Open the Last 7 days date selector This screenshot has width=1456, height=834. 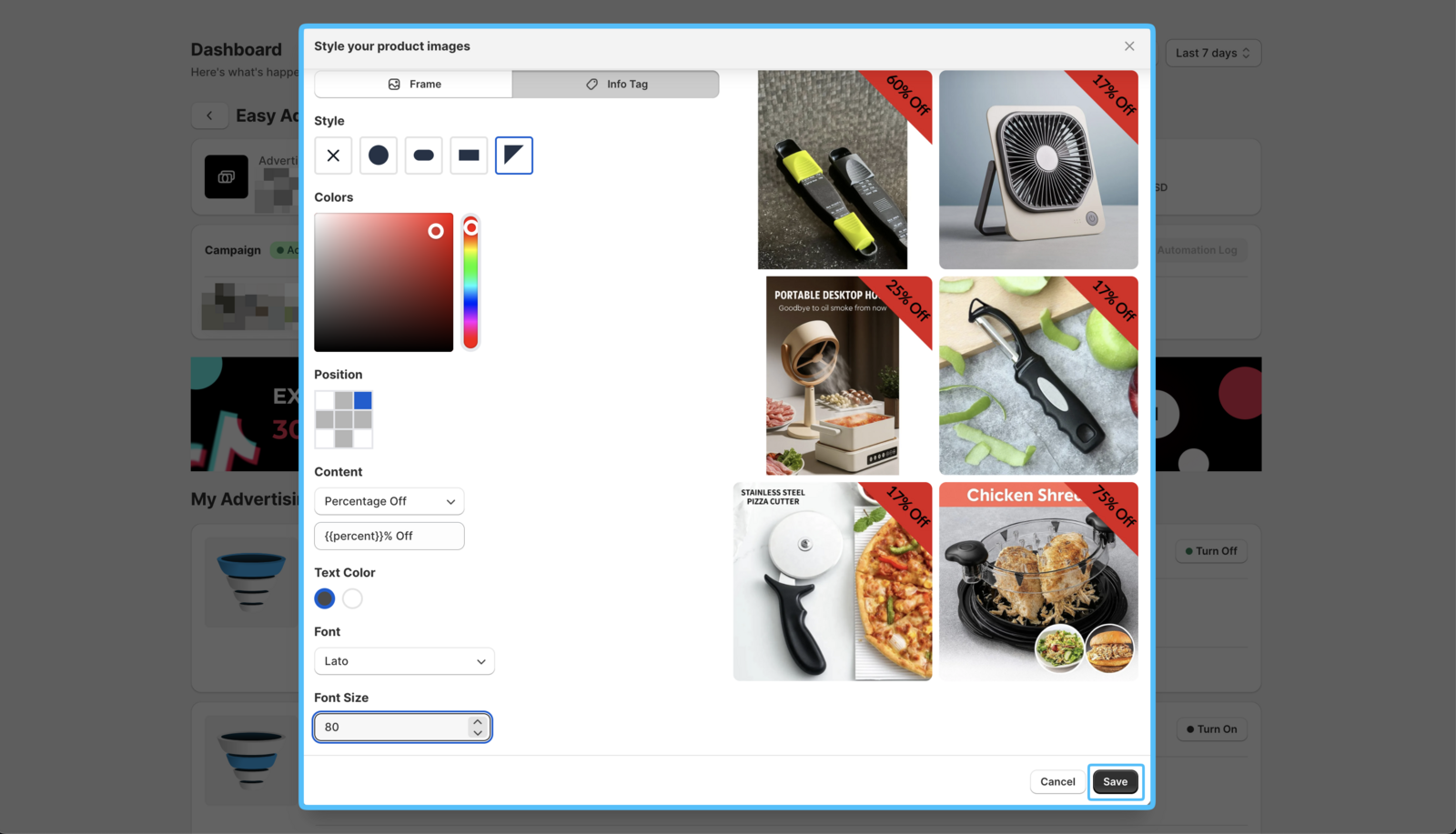point(1213,53)
